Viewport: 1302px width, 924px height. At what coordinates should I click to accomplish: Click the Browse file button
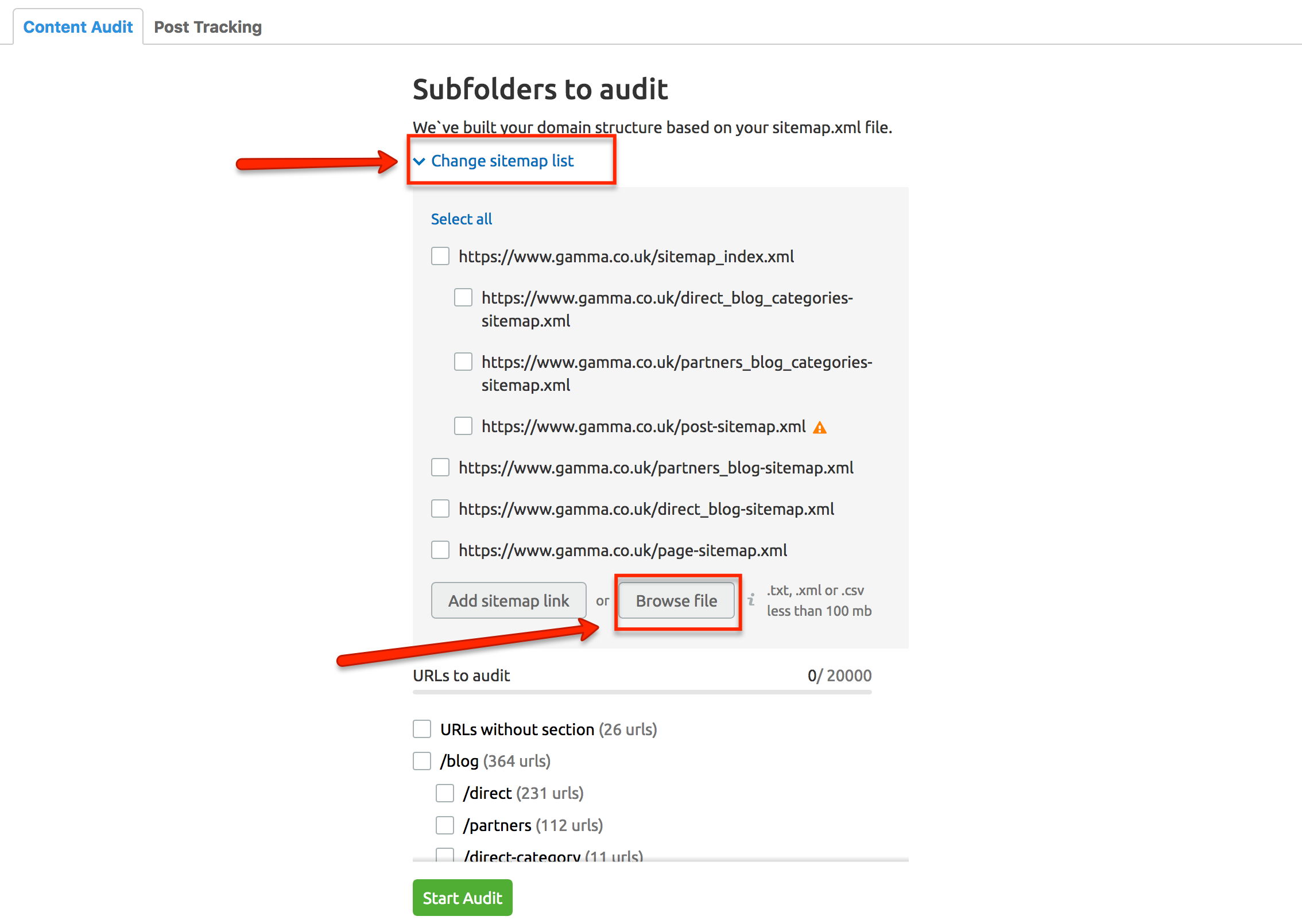(x=676, y=600)
